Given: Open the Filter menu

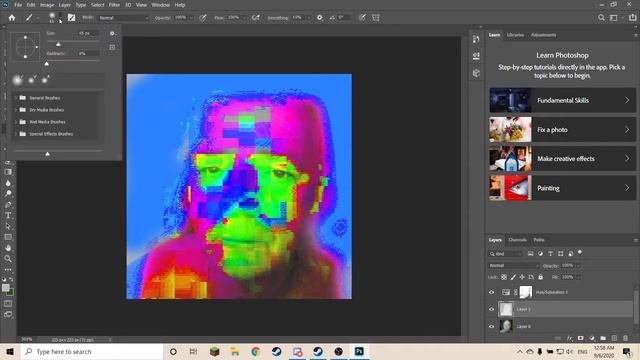Looking at the screenshot, I should pyautogui.click(x=114, y=5).
